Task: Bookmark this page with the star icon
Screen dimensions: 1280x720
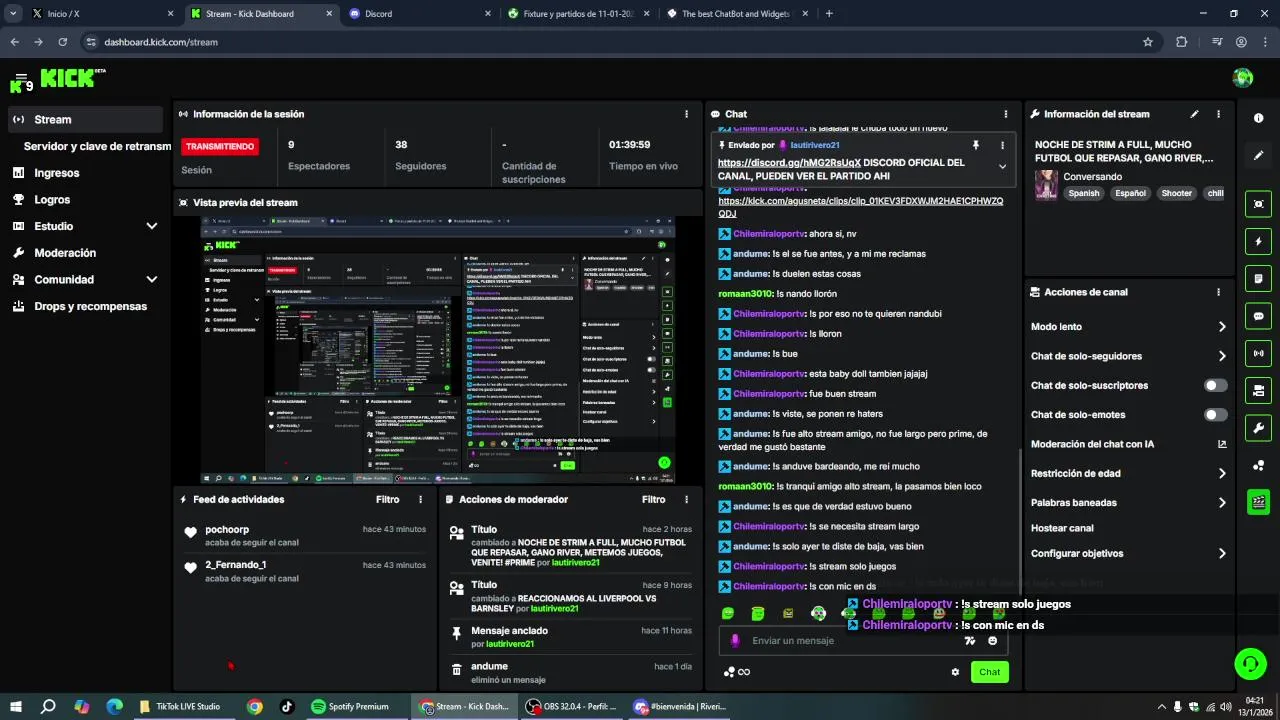Action: tap(1148, 42)
